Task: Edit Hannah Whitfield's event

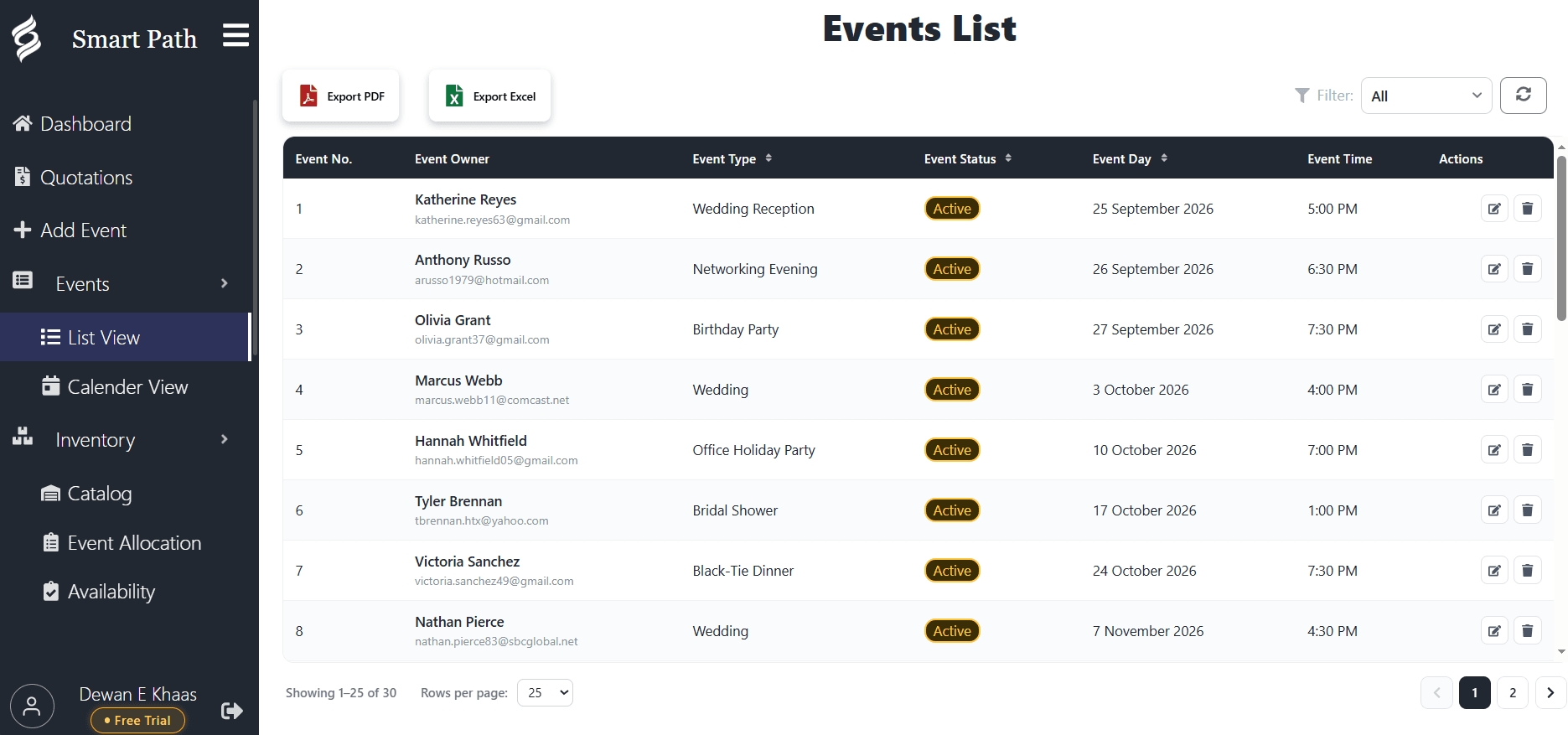Action: click(x=1493, y=450)
